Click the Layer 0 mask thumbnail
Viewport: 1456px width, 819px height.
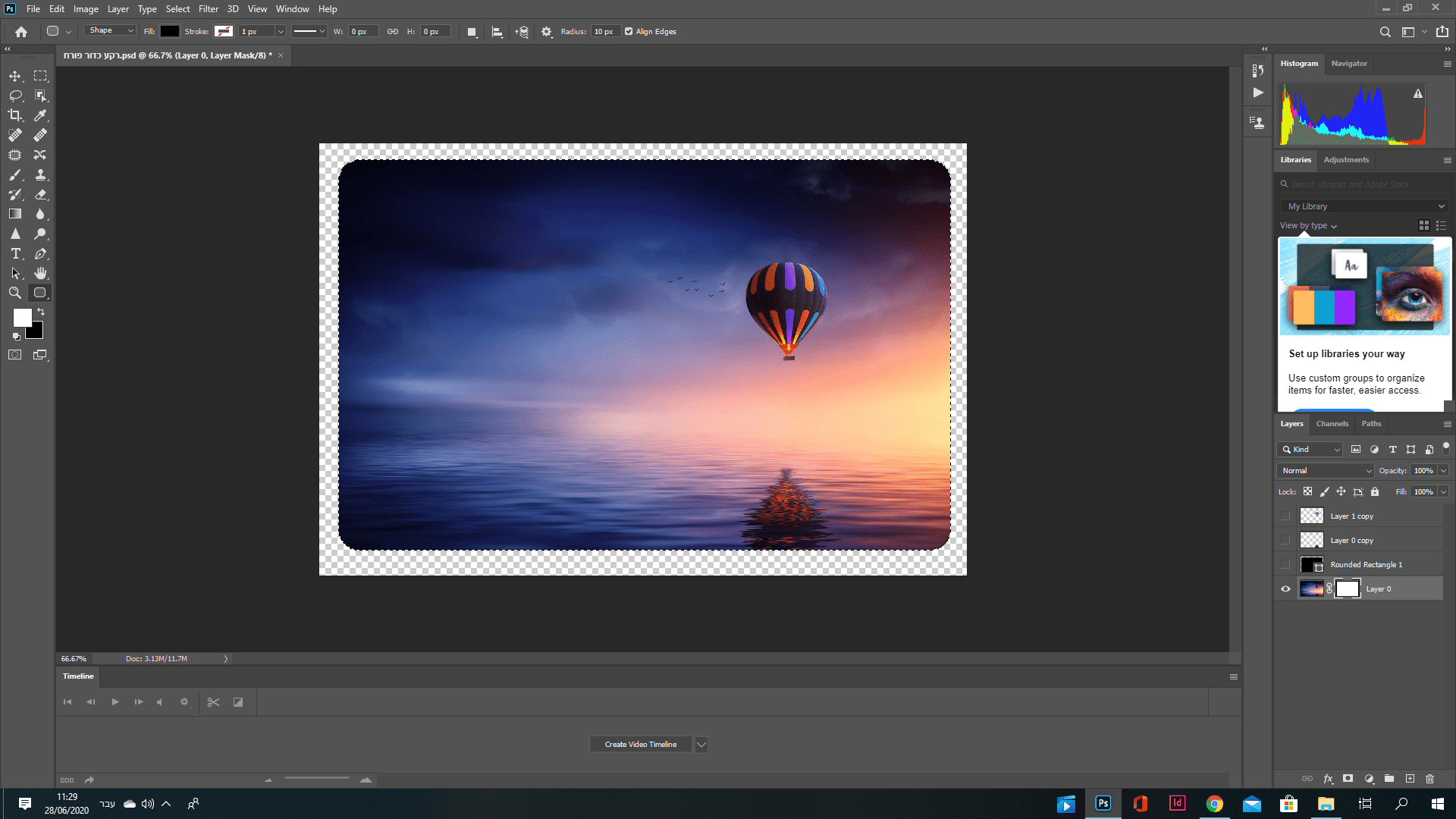tap(1347, 589)
